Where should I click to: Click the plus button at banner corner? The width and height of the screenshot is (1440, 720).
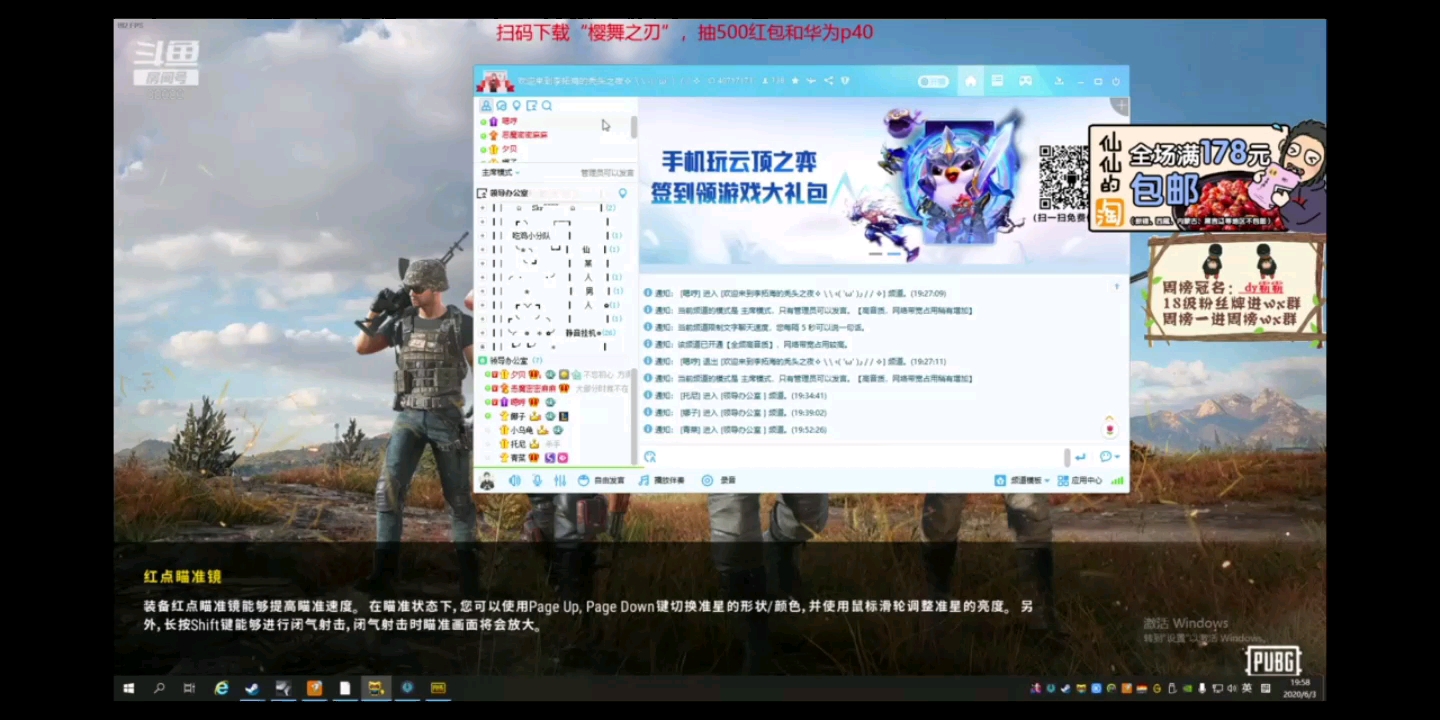1122,105
